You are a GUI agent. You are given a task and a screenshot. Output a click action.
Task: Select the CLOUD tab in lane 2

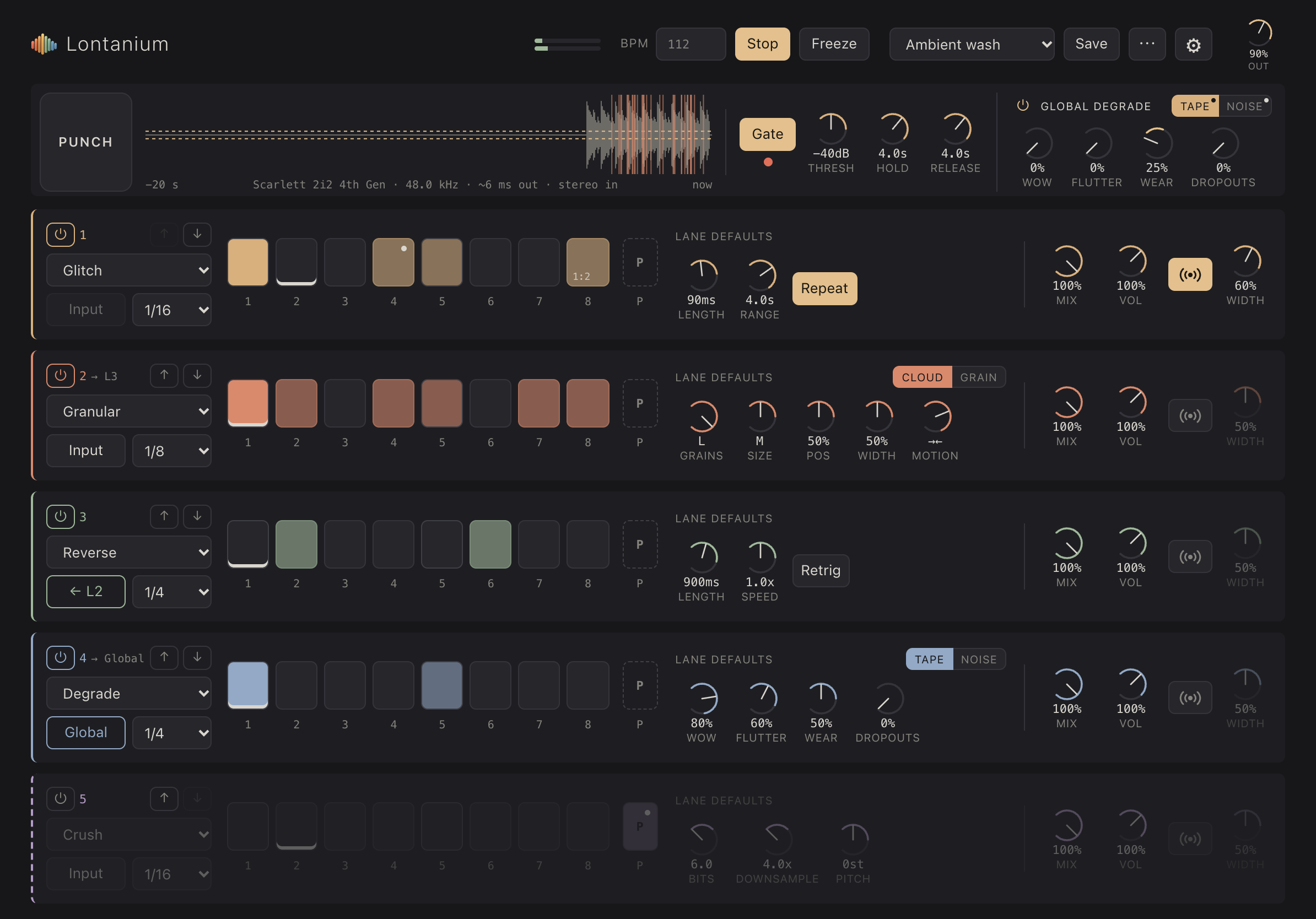[921, 377]
